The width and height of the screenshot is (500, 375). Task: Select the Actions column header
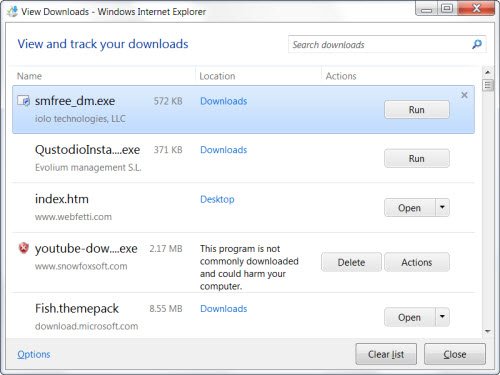click(x=341, y=76)
